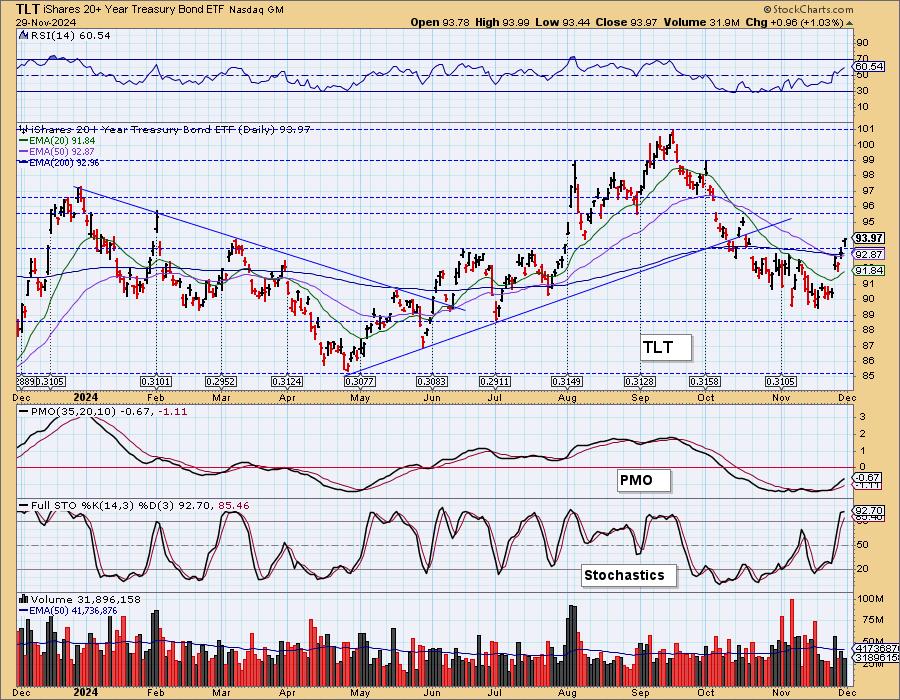This screenshot has width=900, height=700.
Task: Click the navy EMA(200) legend line marker
Action: tap(24, 162)
